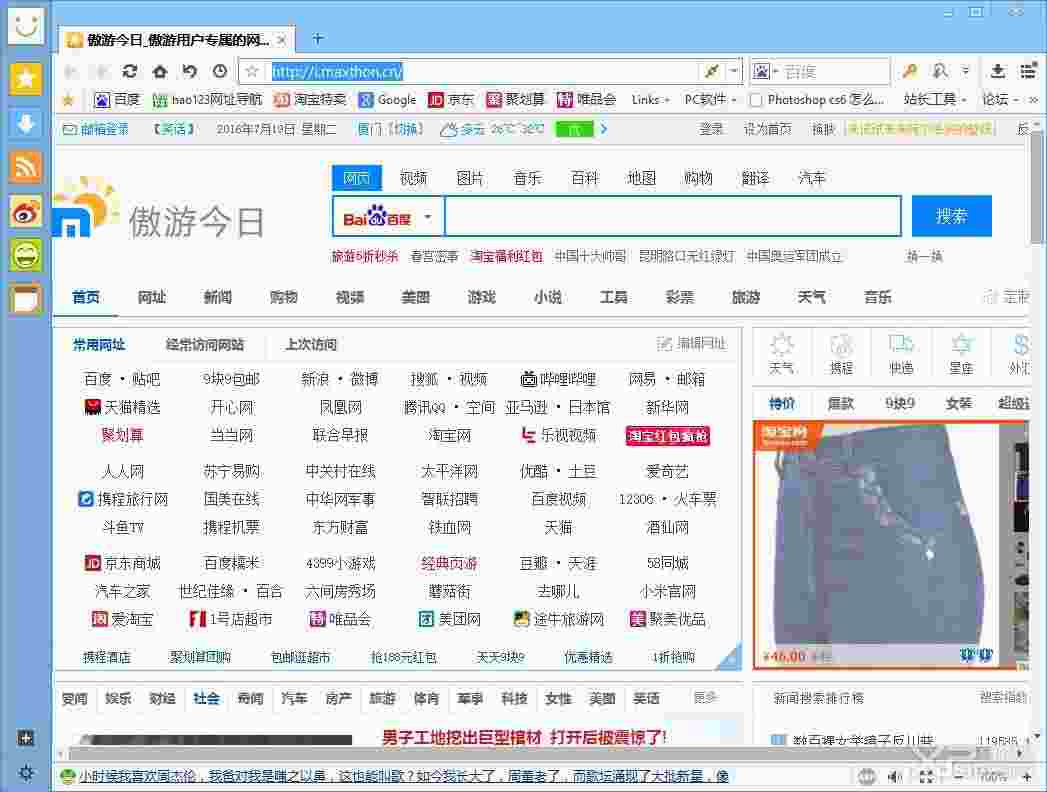The image size is (1047, 792).
Task: Click 邮箱登录 at the top of the page
Action: coord(96,129)
